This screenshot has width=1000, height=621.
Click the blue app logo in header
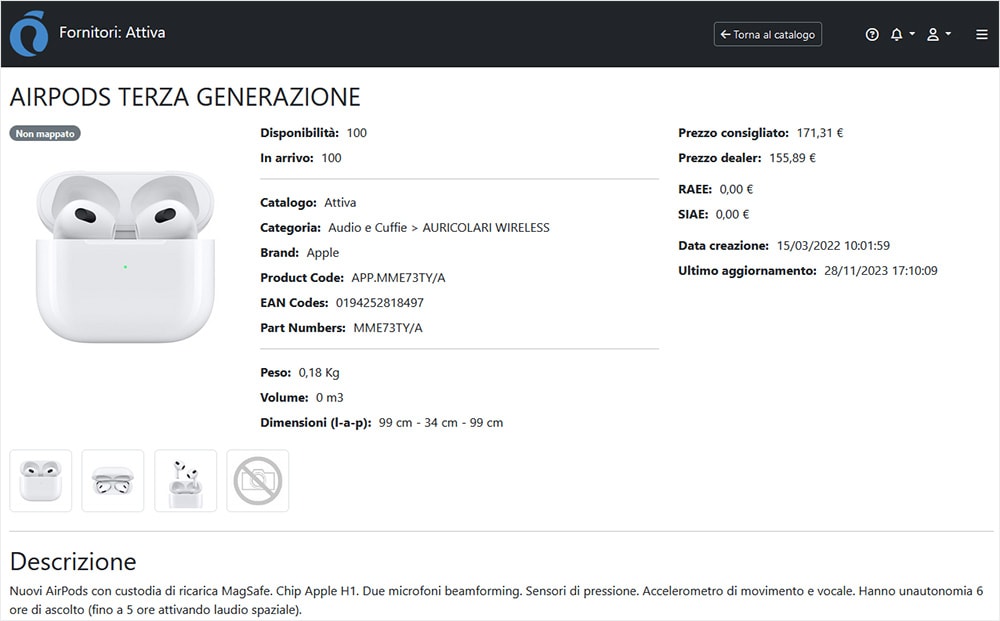[28, 33]
